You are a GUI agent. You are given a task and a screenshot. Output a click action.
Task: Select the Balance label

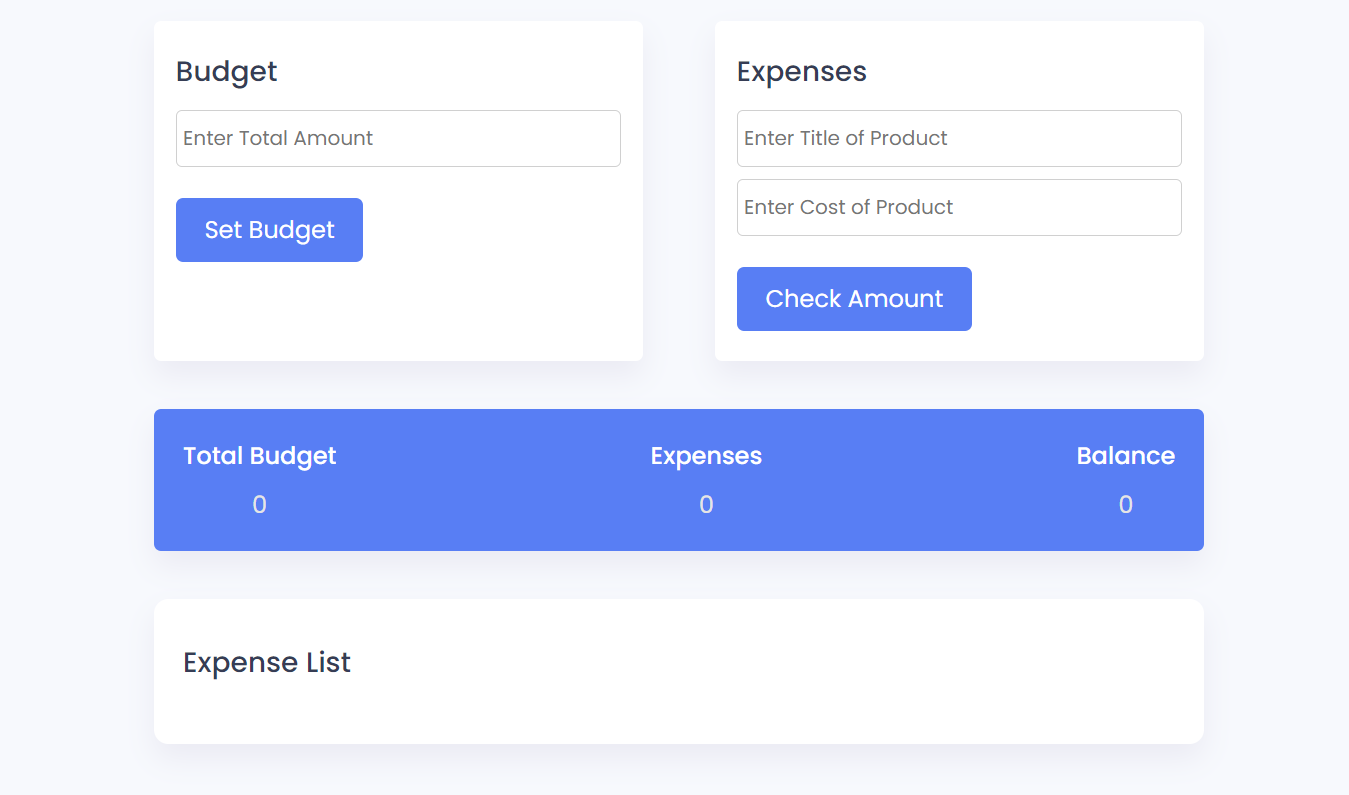(1125, 456)
